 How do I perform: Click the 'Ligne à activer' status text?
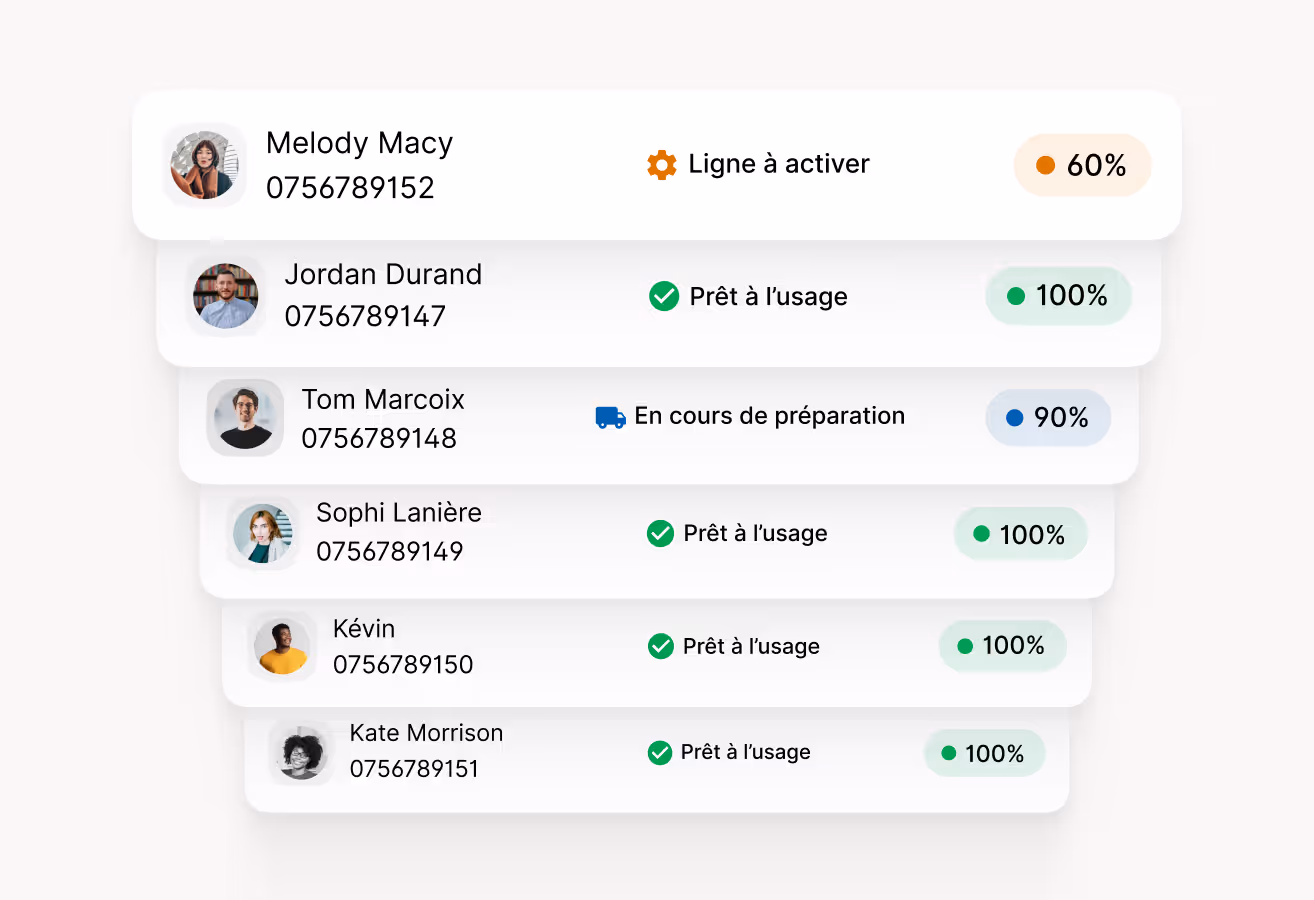point(779,164)
